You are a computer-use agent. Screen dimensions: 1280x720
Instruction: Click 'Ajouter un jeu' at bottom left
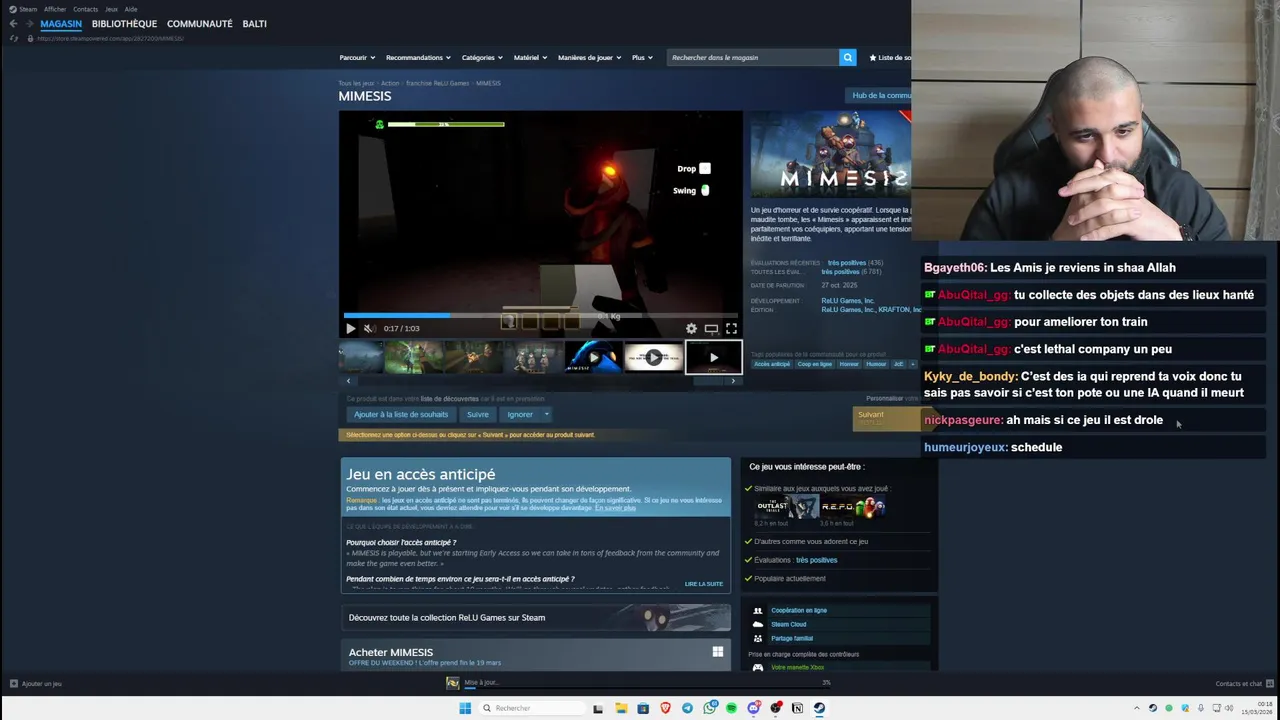pos(36,684)
